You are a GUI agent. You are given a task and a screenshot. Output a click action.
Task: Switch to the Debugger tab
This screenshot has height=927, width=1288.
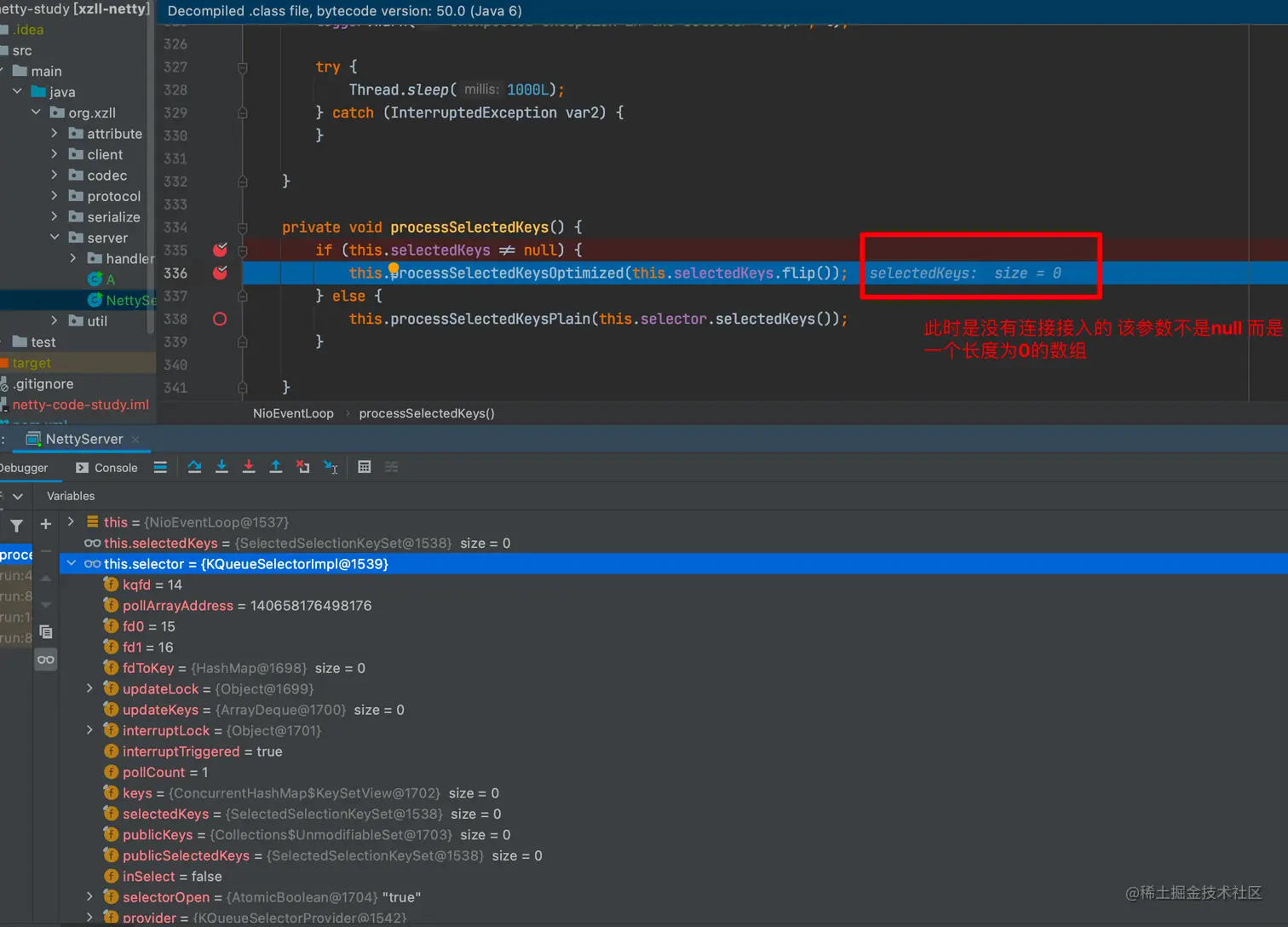24,468
